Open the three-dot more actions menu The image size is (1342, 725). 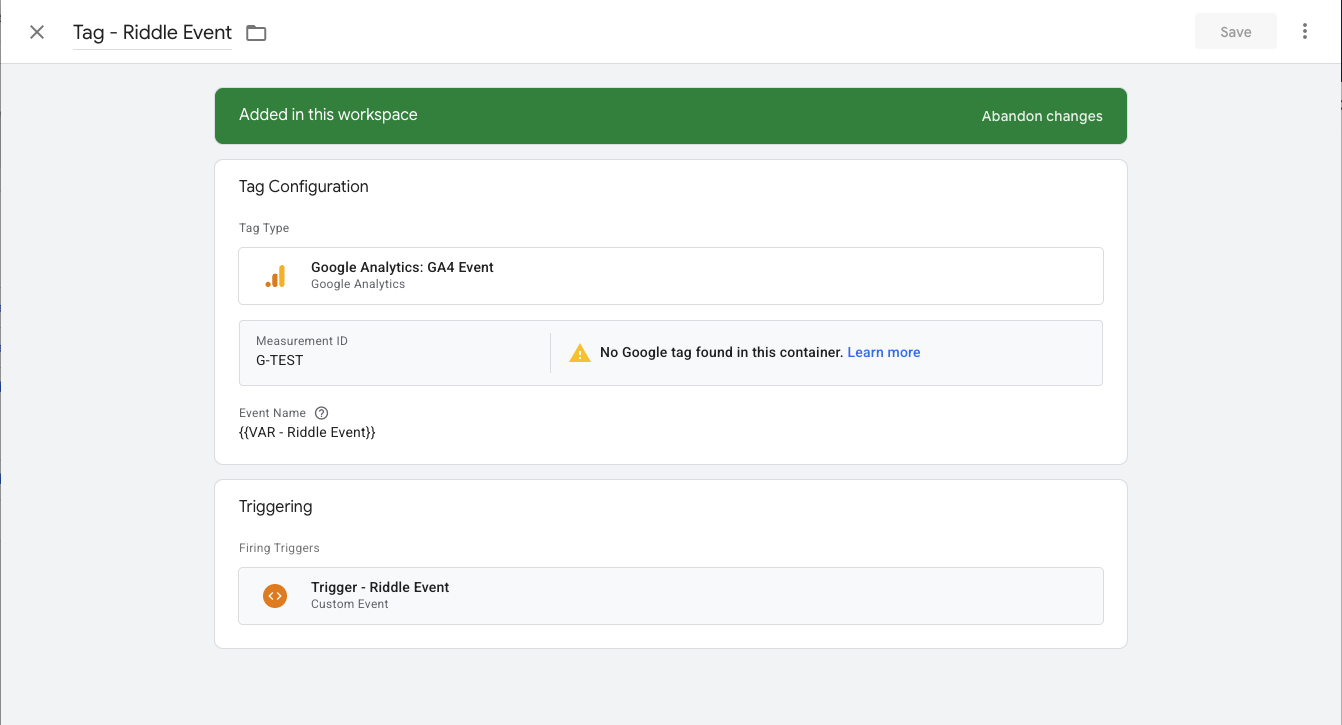coord(1304,32)
